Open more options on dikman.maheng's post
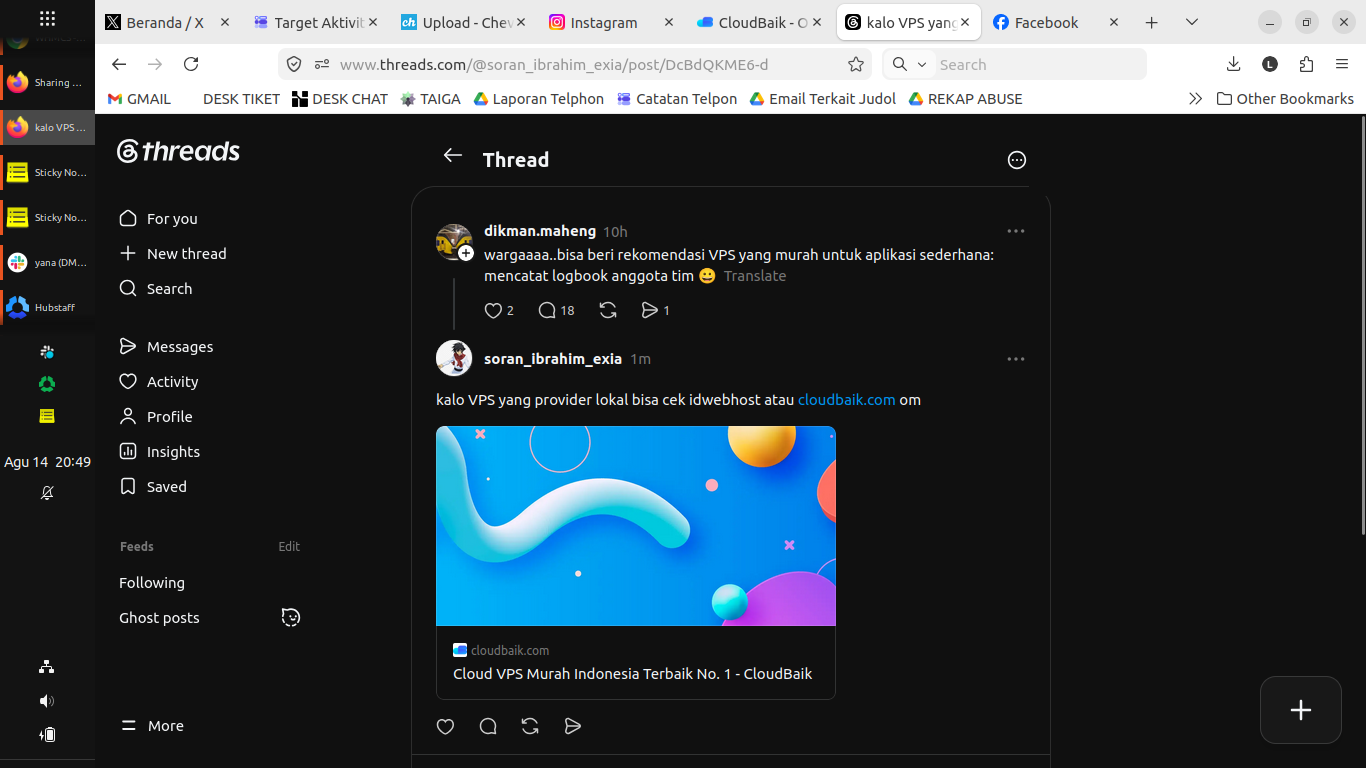Image resolution: width=1366 pixels, height=768 pixels. [1016, 231]
